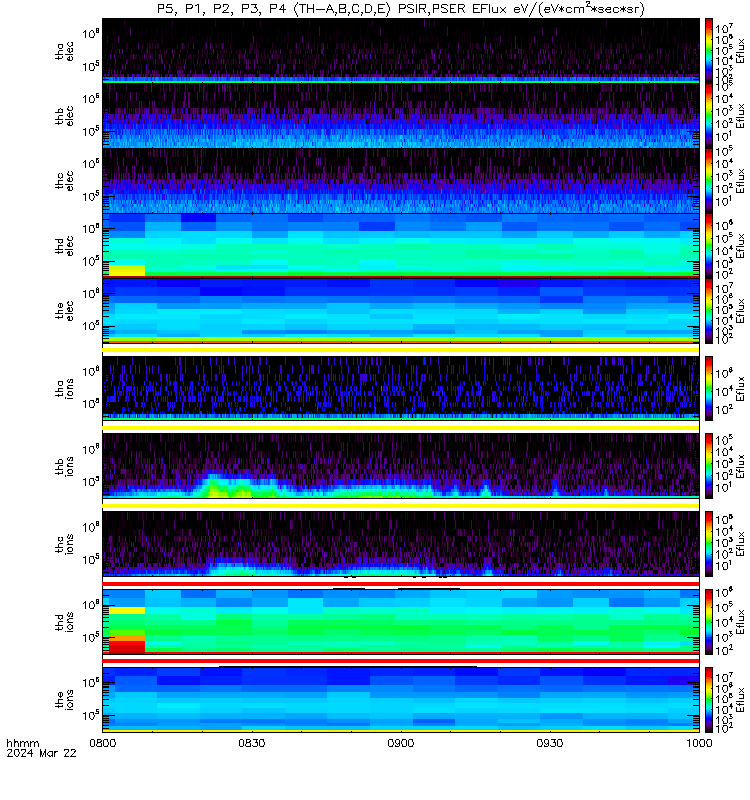The width and height of the screenshot is (750, 800).
Task: Click the 1000 time axis label
Action: (x=699, y=743)
